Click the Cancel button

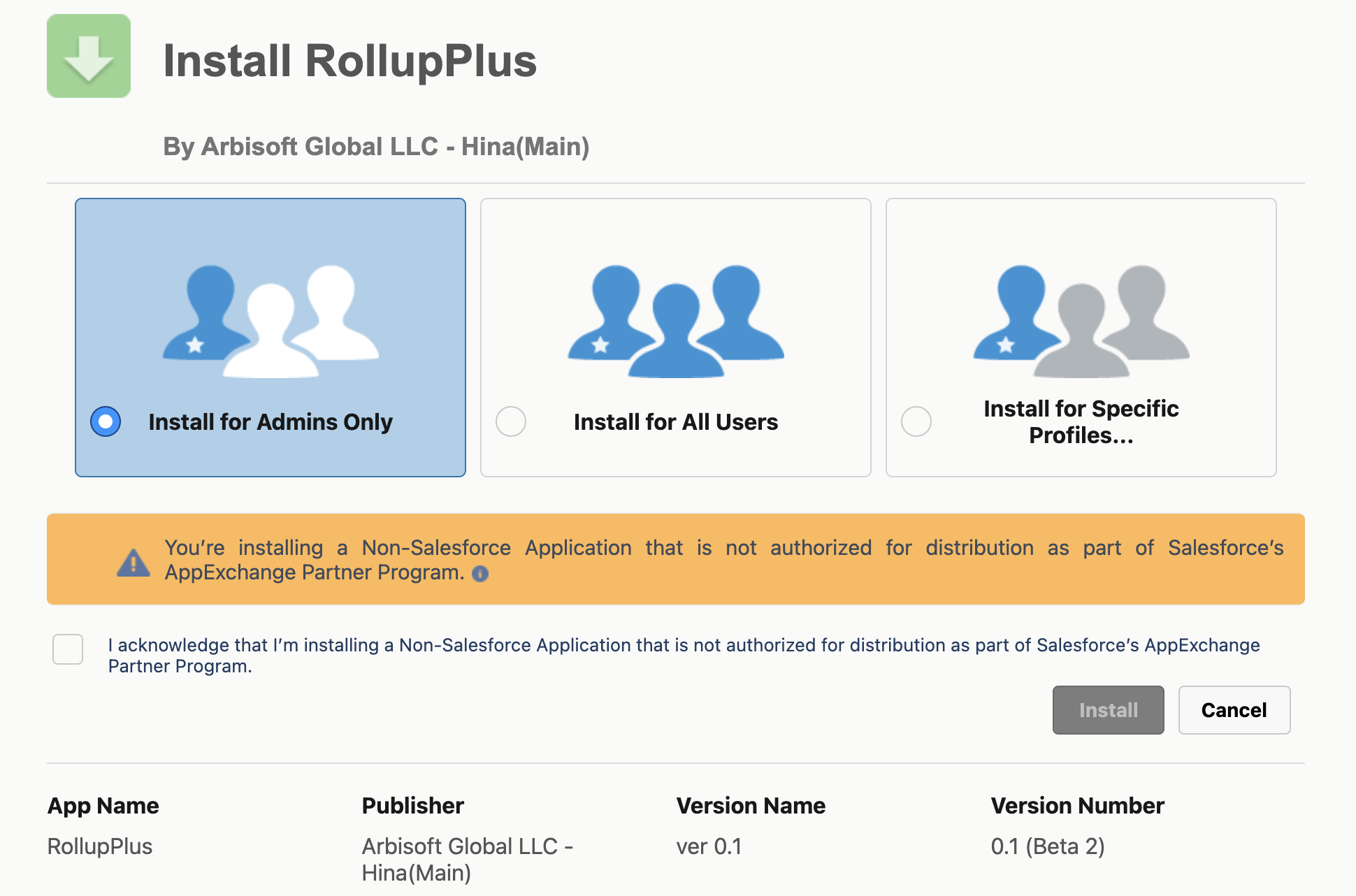(x=1234, y=710)
